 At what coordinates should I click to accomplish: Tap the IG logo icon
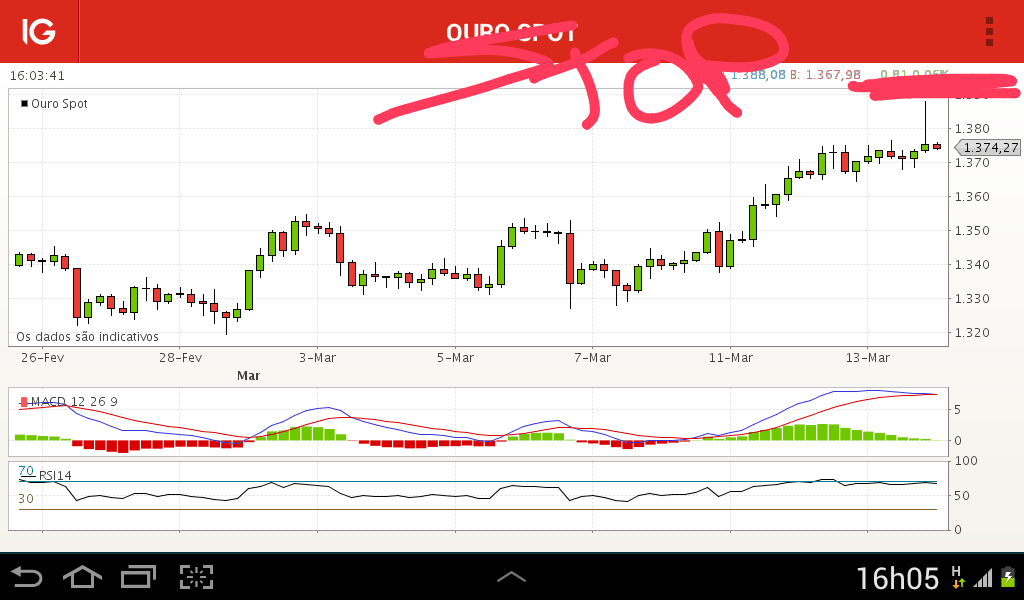click(39, 31)
